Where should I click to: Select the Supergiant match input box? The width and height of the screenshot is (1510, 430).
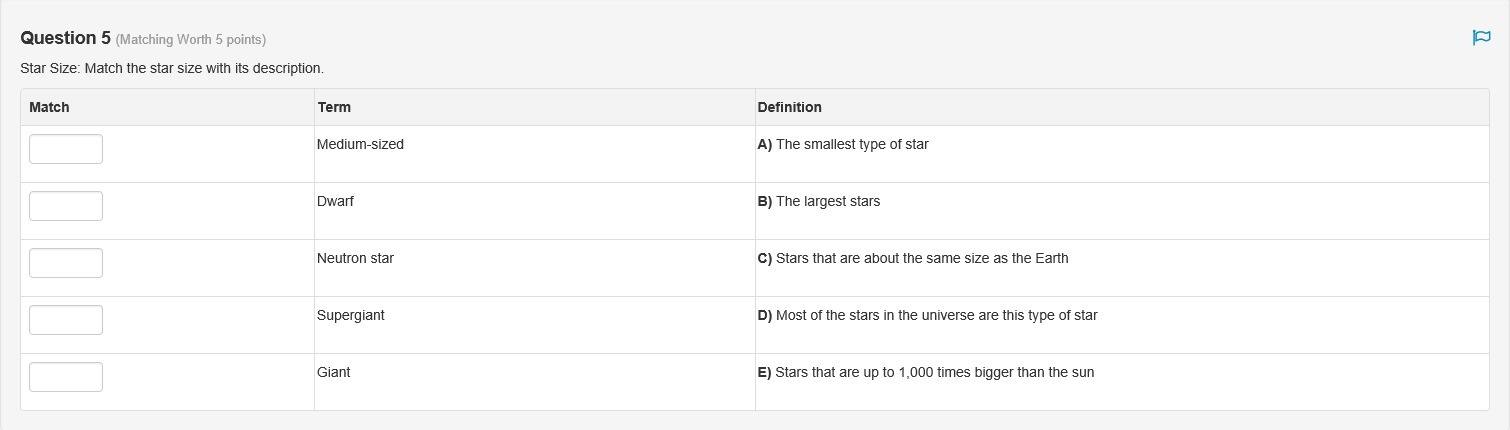pyautogui.click(x=66, y=320)
